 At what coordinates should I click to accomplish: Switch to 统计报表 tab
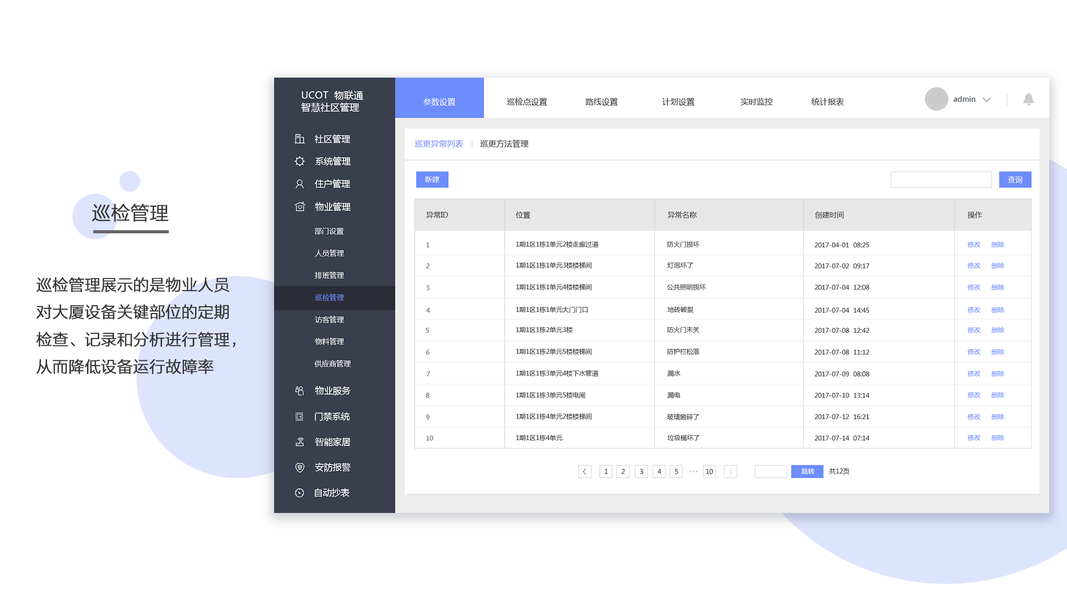point(827,102)
